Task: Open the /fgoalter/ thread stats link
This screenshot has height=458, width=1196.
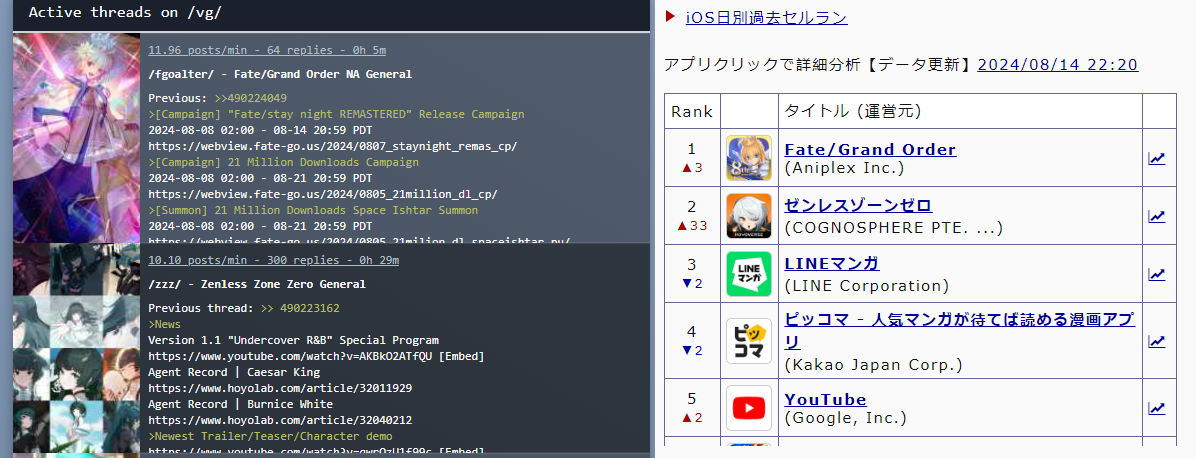Action: click(267, 50)
